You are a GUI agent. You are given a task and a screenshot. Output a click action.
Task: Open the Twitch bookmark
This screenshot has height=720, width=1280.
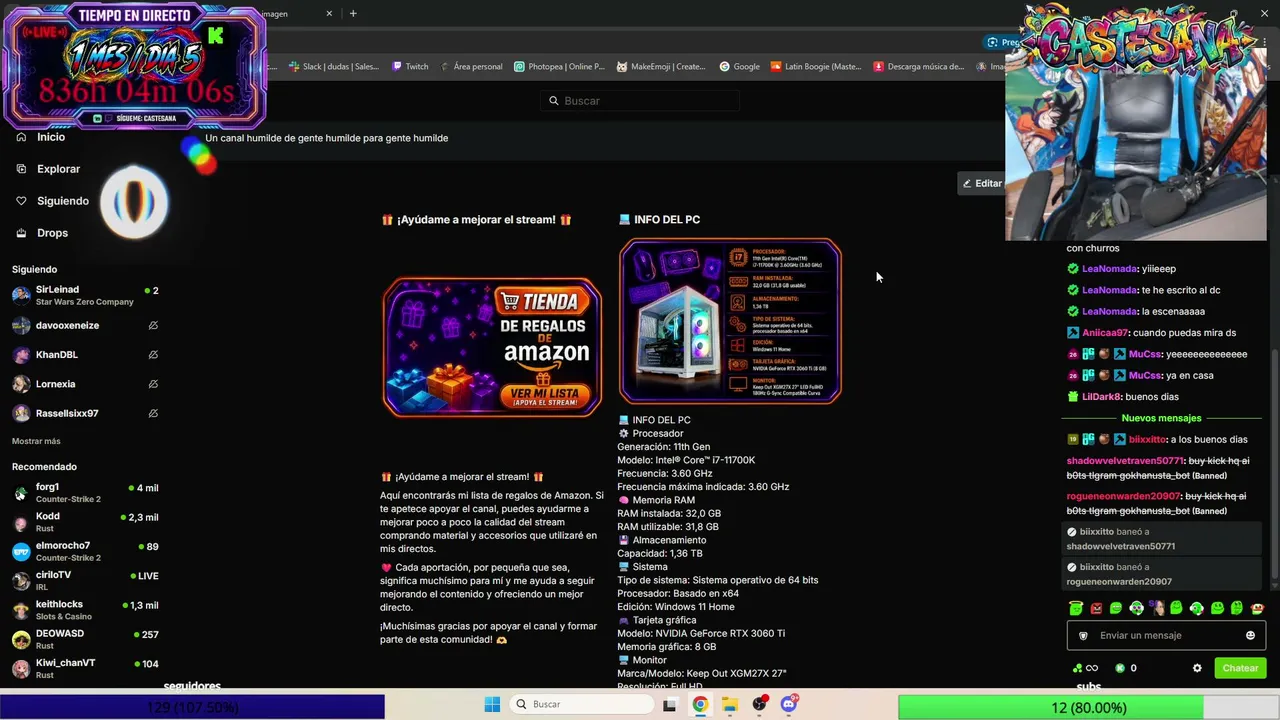(x=410, y=67)
